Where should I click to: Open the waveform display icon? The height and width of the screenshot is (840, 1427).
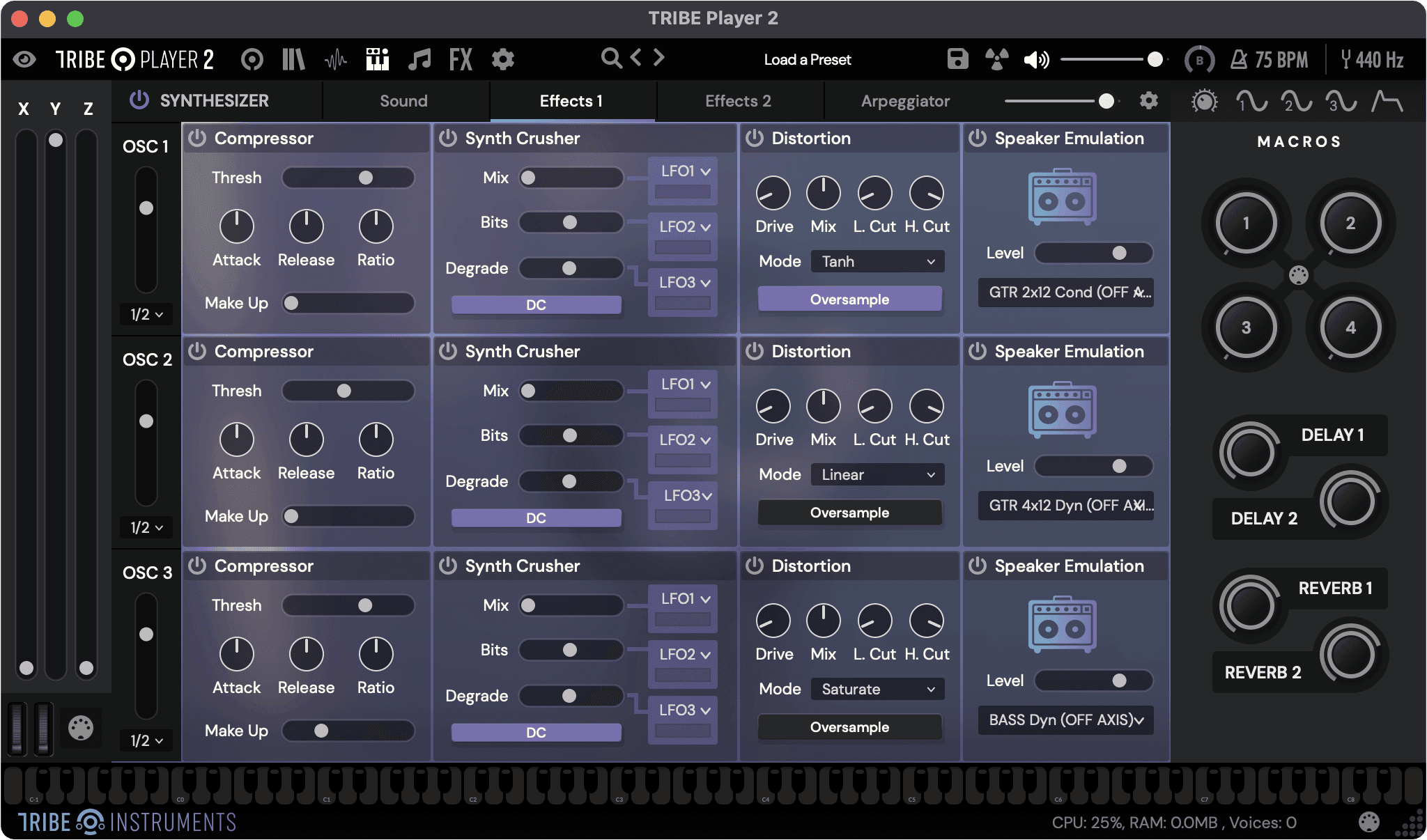336,59
